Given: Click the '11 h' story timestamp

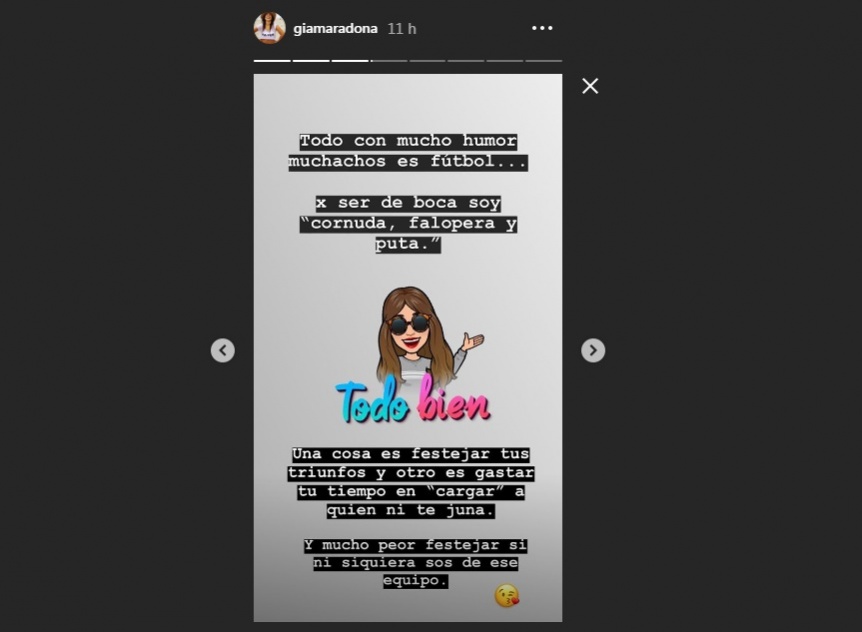Looking at the screenshot, I should (x=402, y=29).
